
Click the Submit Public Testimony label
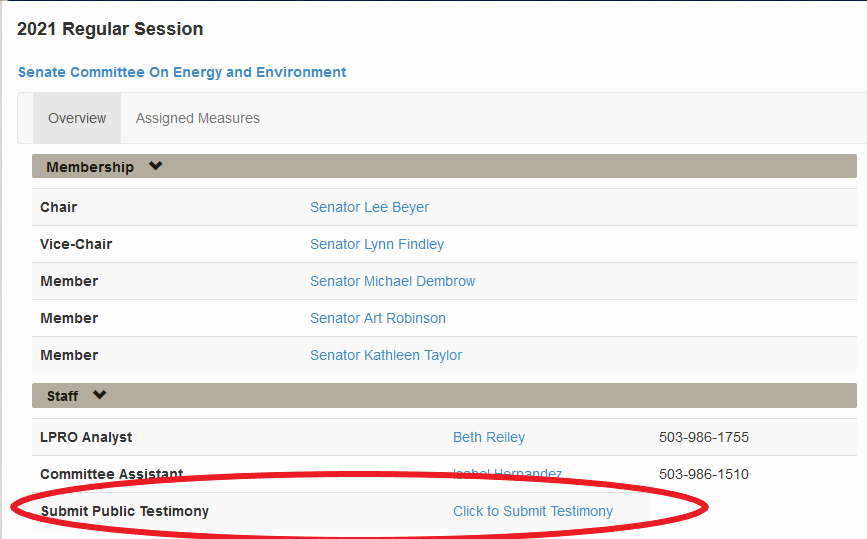(124, 511)
